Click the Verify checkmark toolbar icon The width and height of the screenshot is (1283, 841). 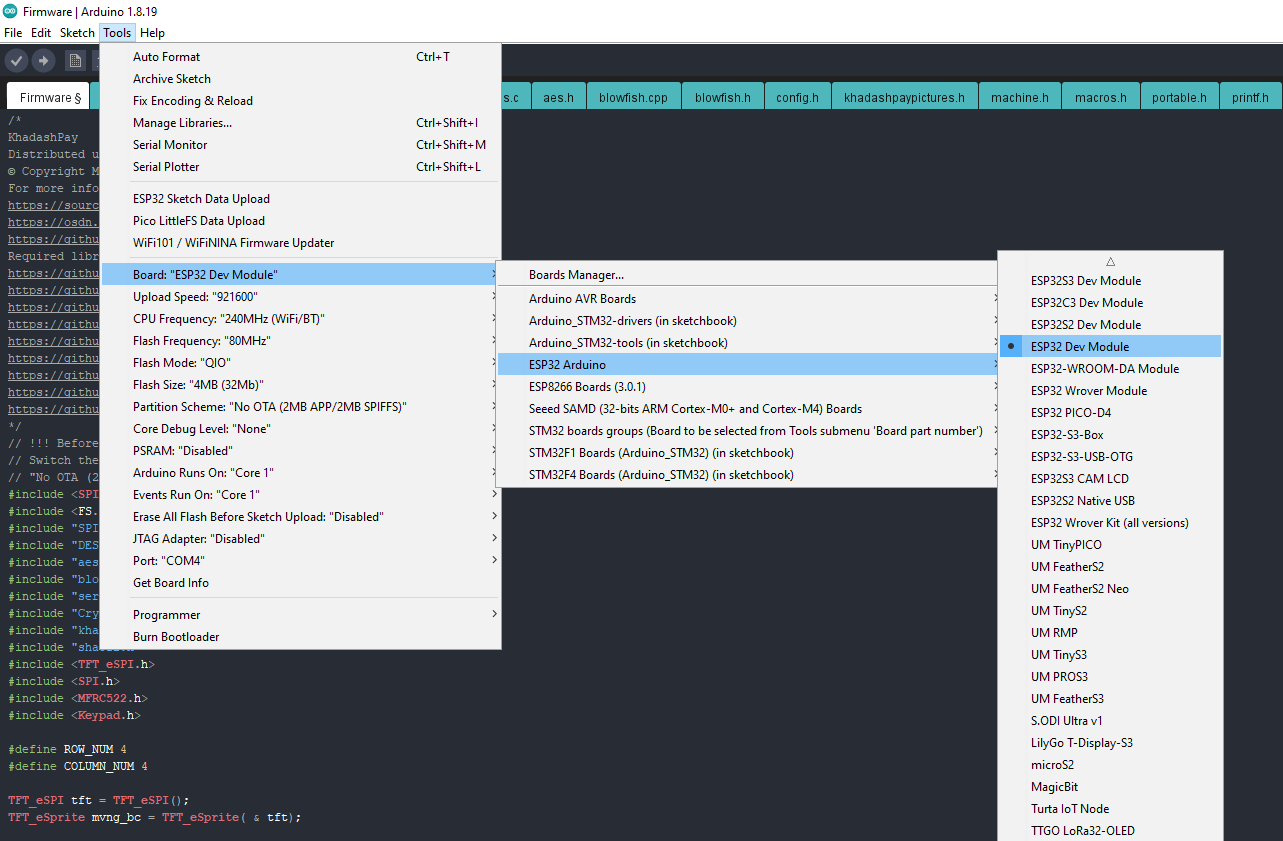(x=16, y=61)
